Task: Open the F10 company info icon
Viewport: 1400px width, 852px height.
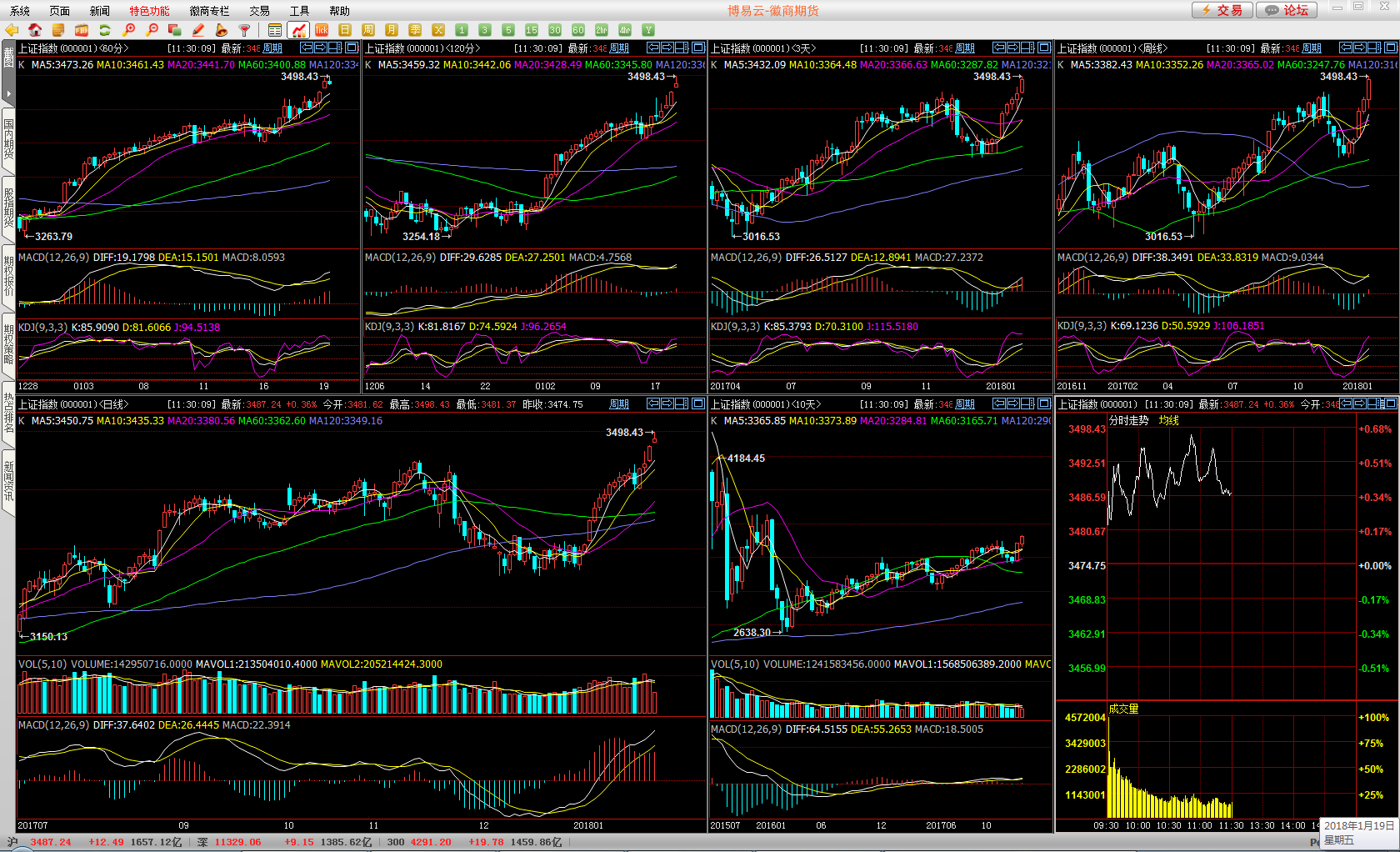Action: pos(82,30)
